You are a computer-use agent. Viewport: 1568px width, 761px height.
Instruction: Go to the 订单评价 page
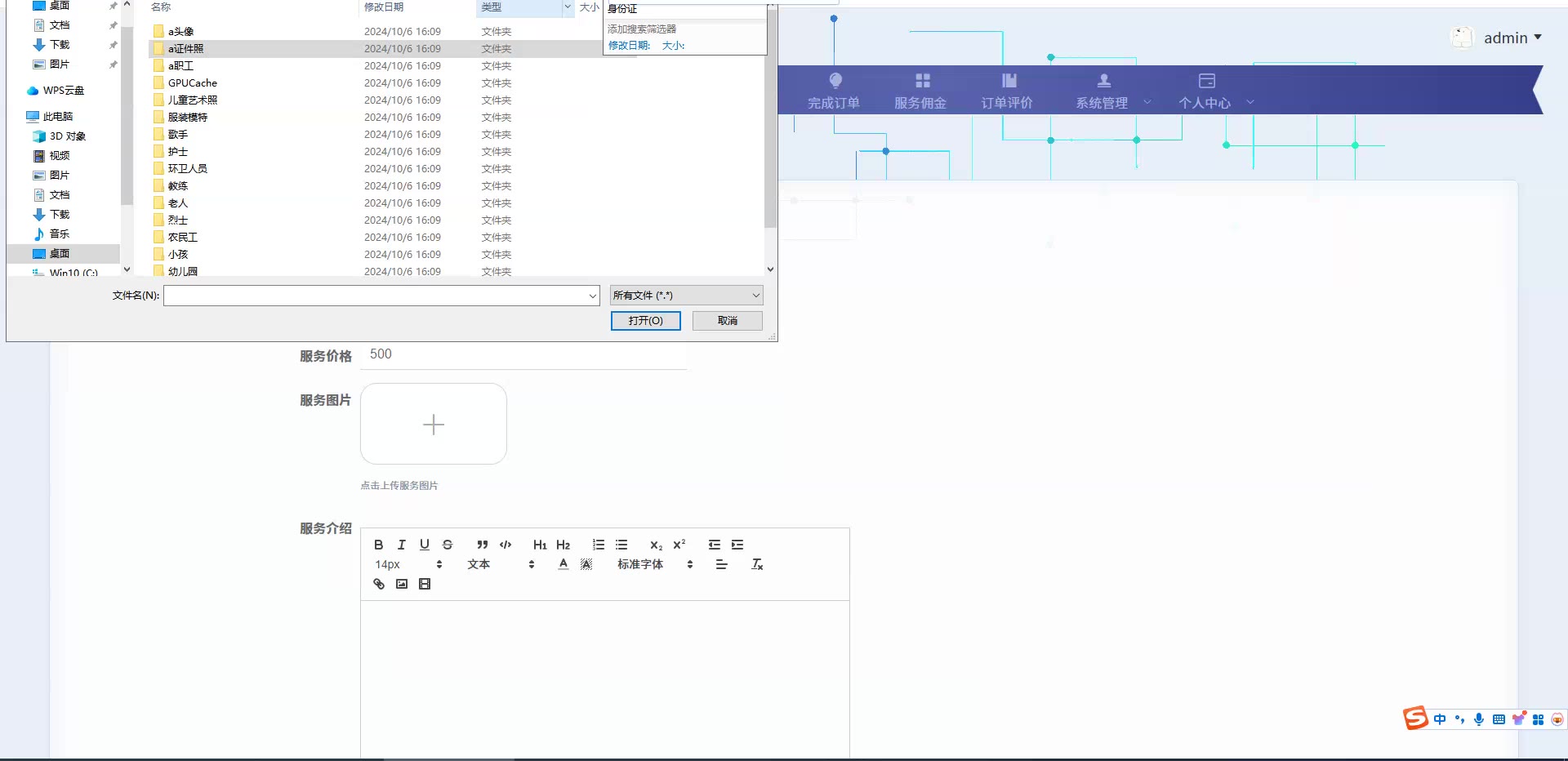(x=1007, y=91)
